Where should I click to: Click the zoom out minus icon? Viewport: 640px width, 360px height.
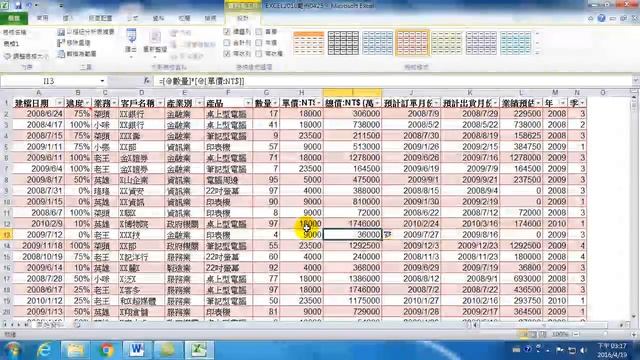pos(576,334)
